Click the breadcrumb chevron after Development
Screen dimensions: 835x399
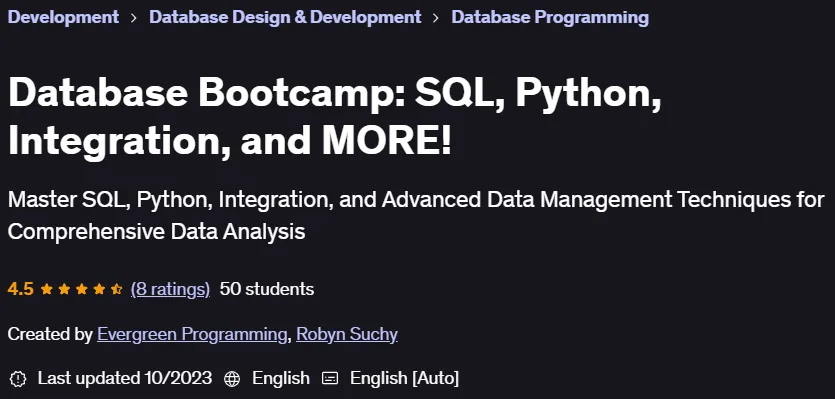tap(134, 18)
